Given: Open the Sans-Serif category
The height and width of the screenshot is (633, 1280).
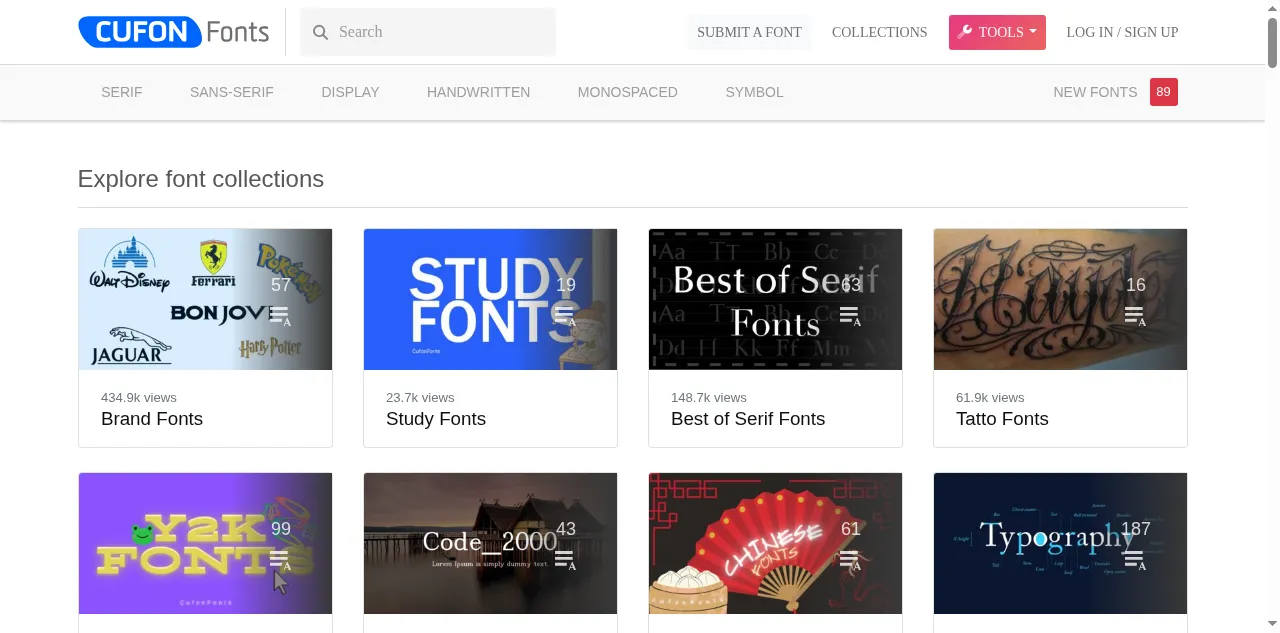Looking at the screenshot, I should [x=232, y=92].
